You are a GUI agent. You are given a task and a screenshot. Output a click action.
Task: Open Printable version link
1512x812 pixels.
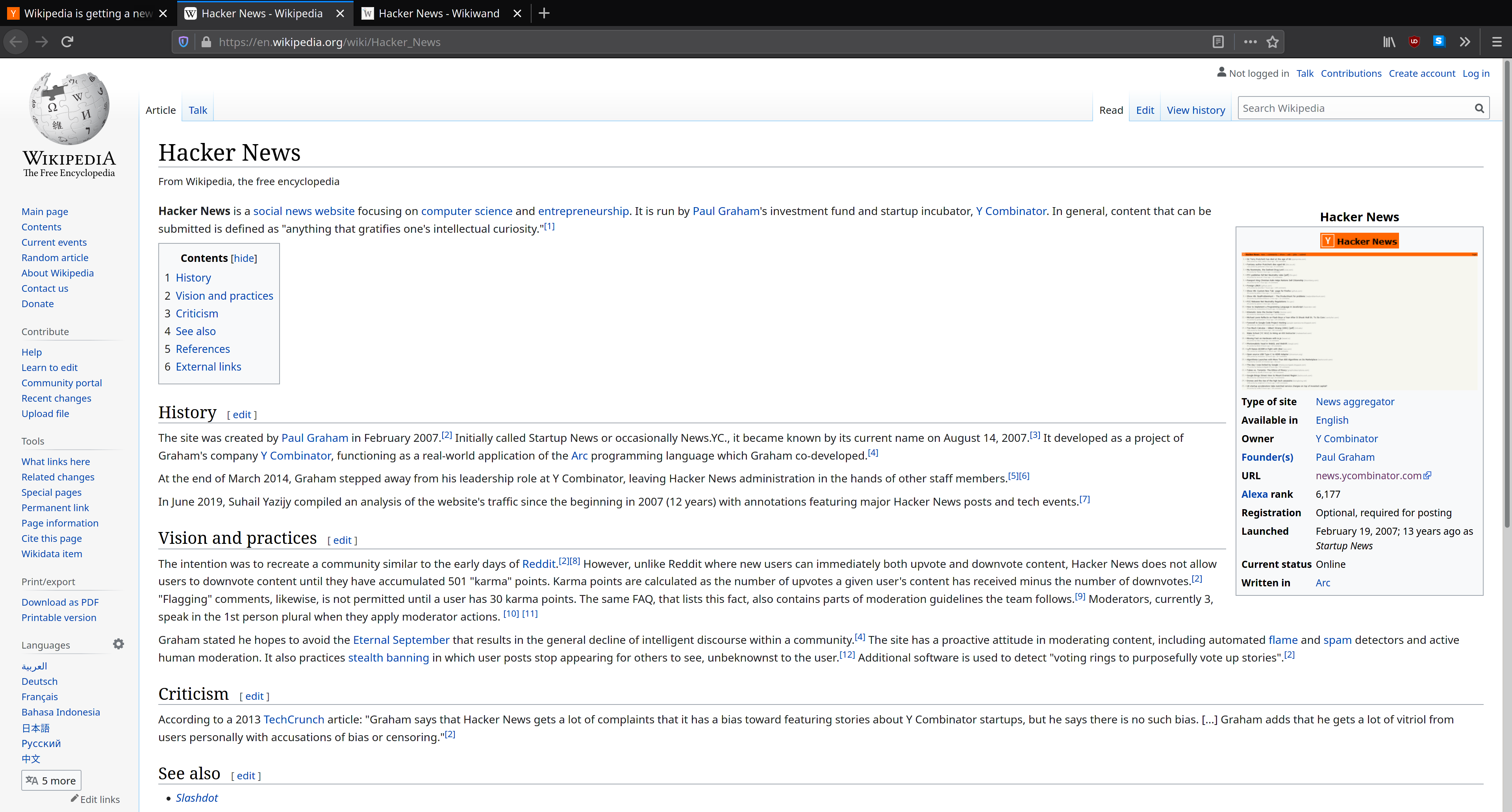[x=59, y=617]
